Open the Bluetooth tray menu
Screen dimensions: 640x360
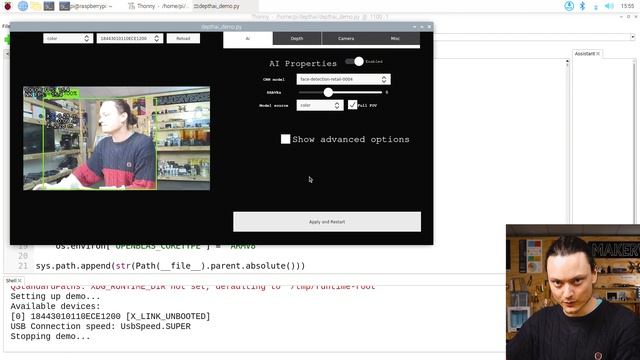click(582, 6)
